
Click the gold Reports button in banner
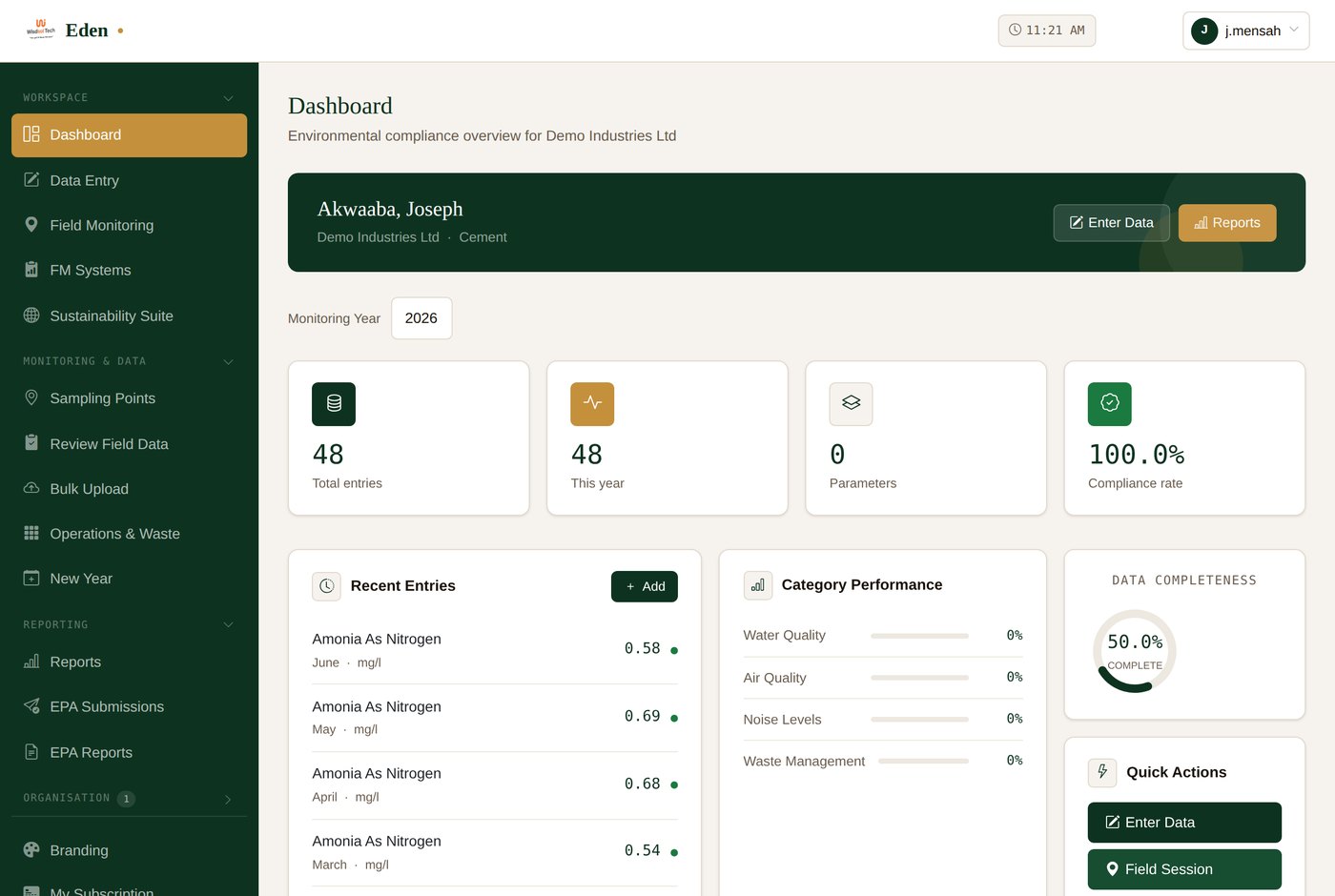click(x=1227, y=223)
